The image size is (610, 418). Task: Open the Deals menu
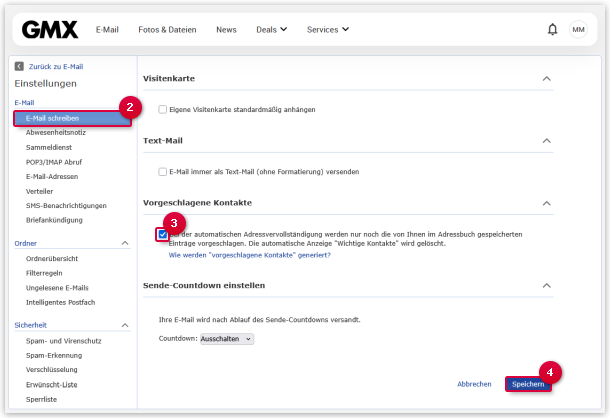pyautogui.click(x=271, y=29)
